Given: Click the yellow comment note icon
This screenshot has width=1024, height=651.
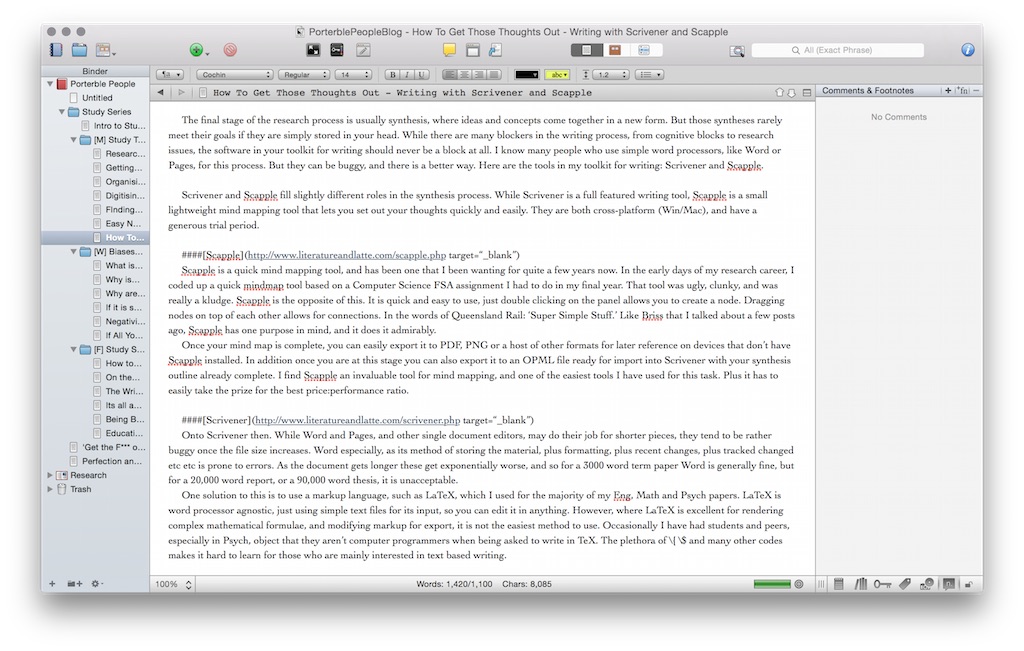Looking at the screenshot, I should click(450, 50).
